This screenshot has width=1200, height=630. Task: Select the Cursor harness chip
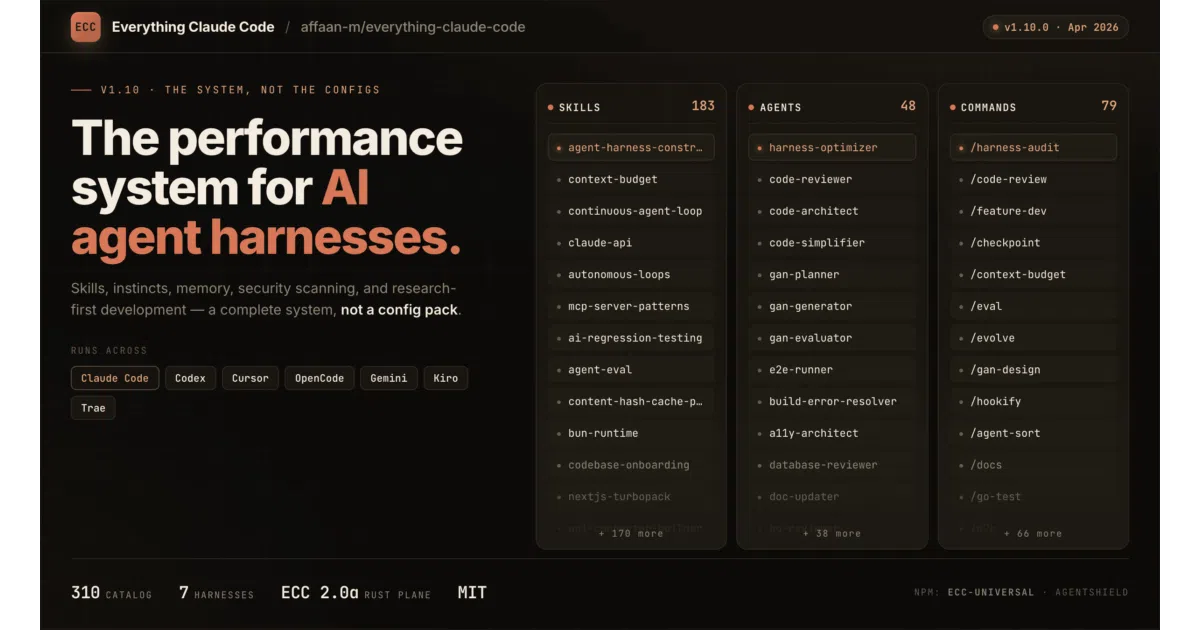click(x=250, y=378)
